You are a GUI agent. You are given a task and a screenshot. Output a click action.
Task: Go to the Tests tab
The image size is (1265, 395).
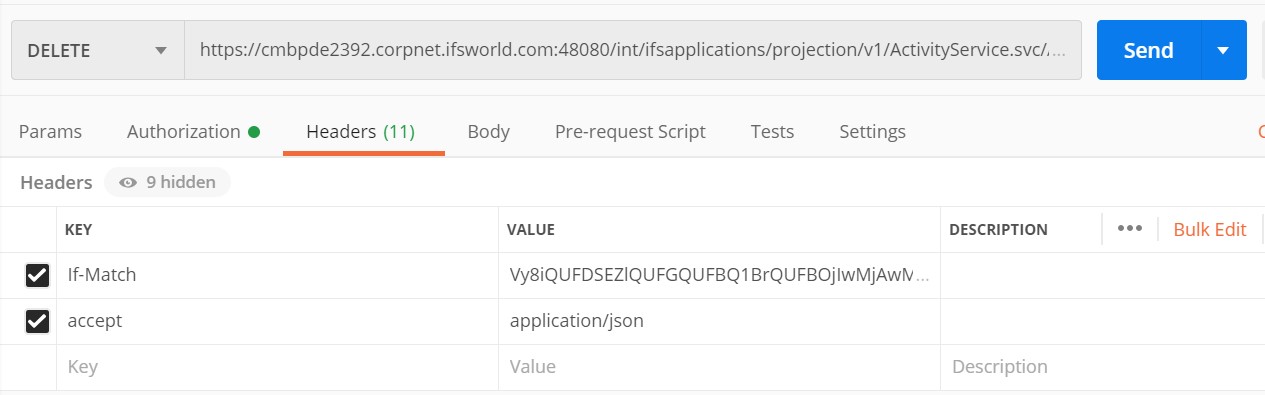772,131
